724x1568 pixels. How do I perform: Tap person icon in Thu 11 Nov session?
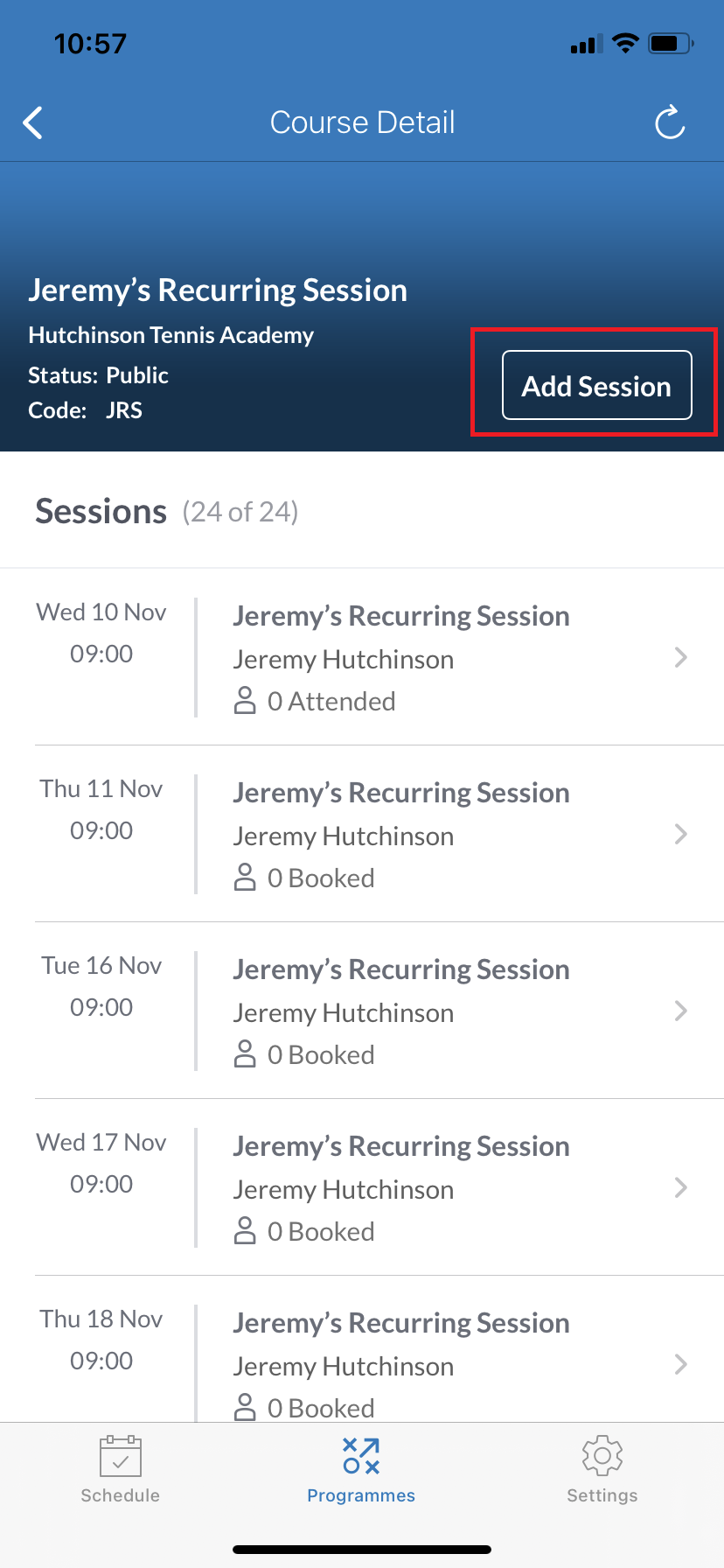click(245, 878)
